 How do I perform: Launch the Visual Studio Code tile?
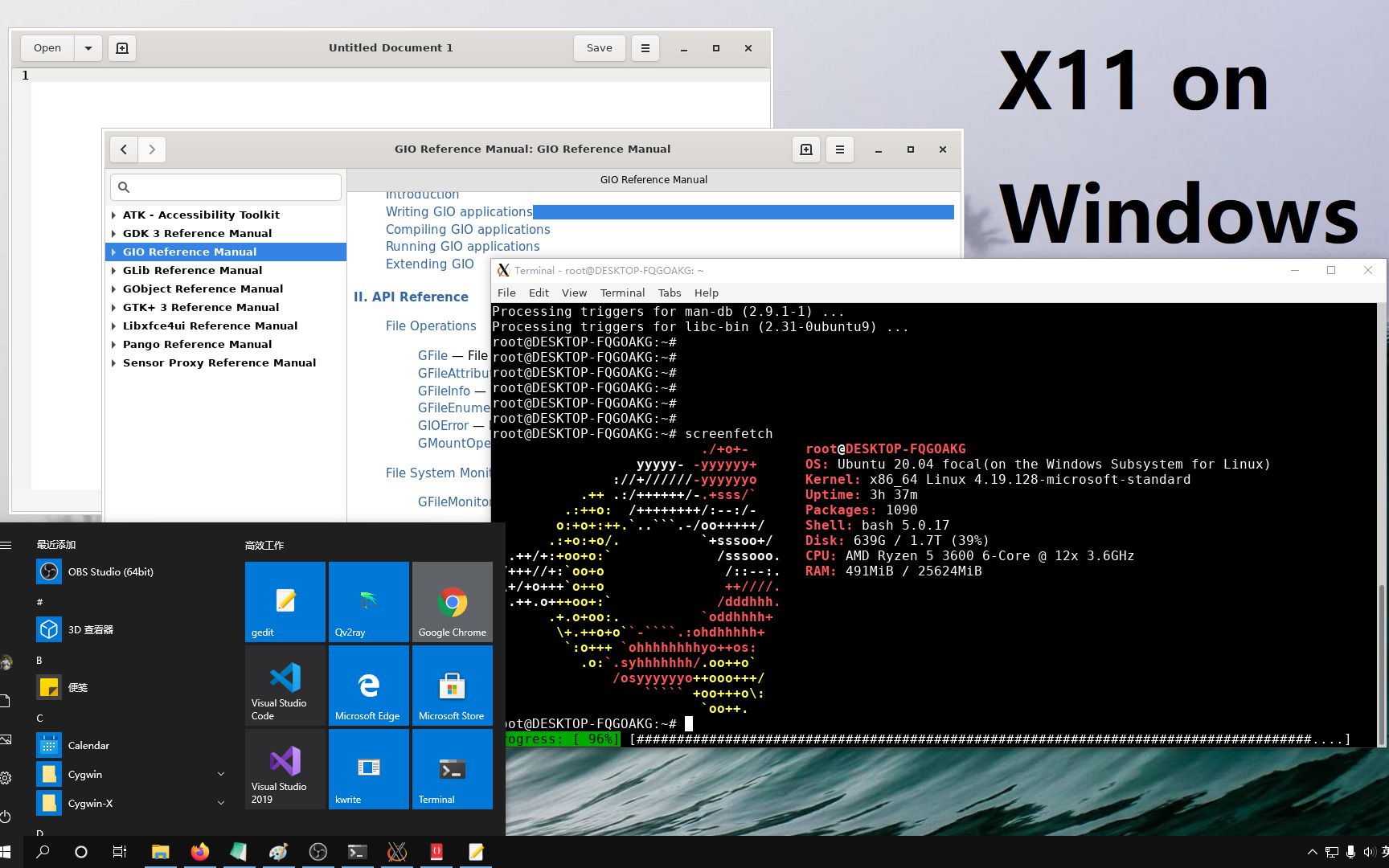click(285, 686)
